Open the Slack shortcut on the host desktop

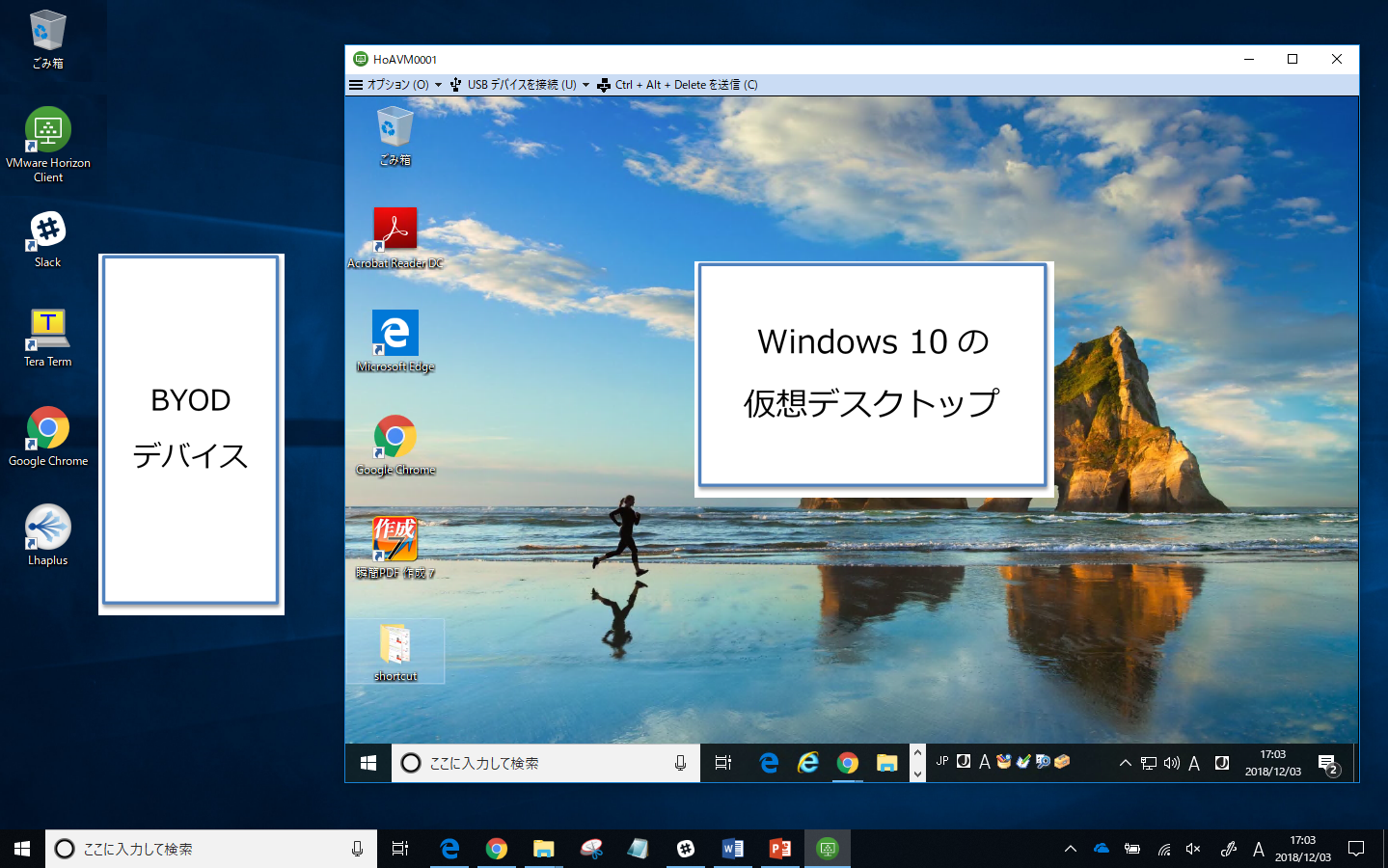[x=47, y=231]
